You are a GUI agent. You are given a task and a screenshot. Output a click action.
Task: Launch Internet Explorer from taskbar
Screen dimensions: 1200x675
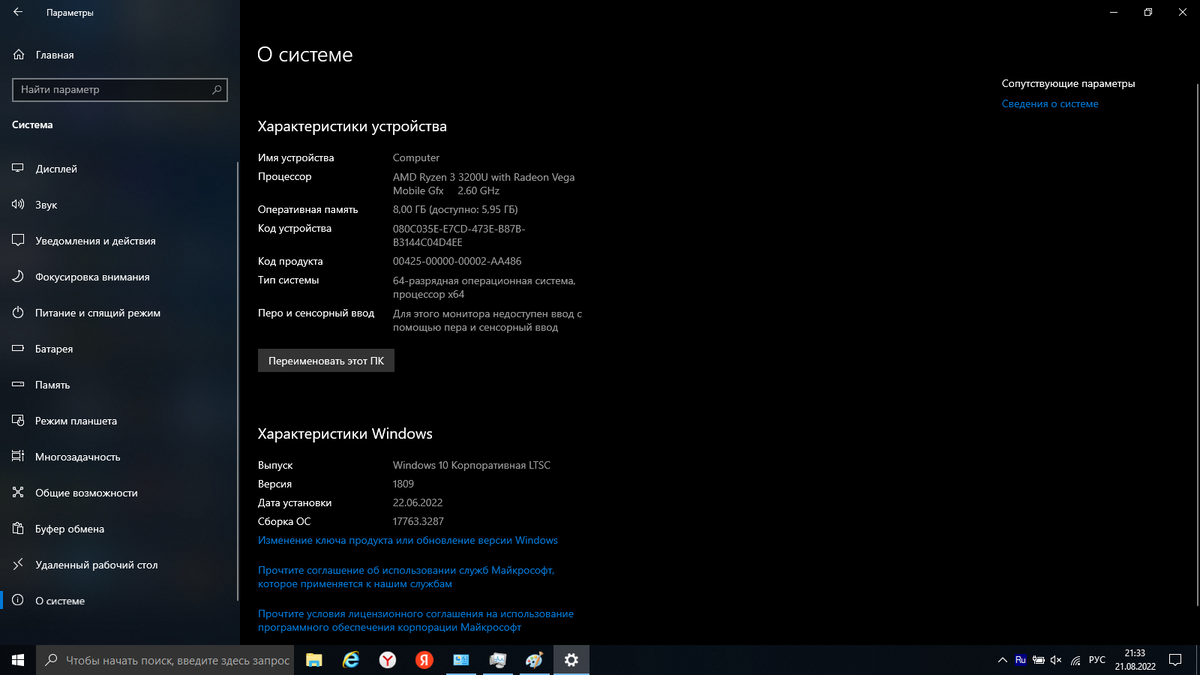(351, 660)
